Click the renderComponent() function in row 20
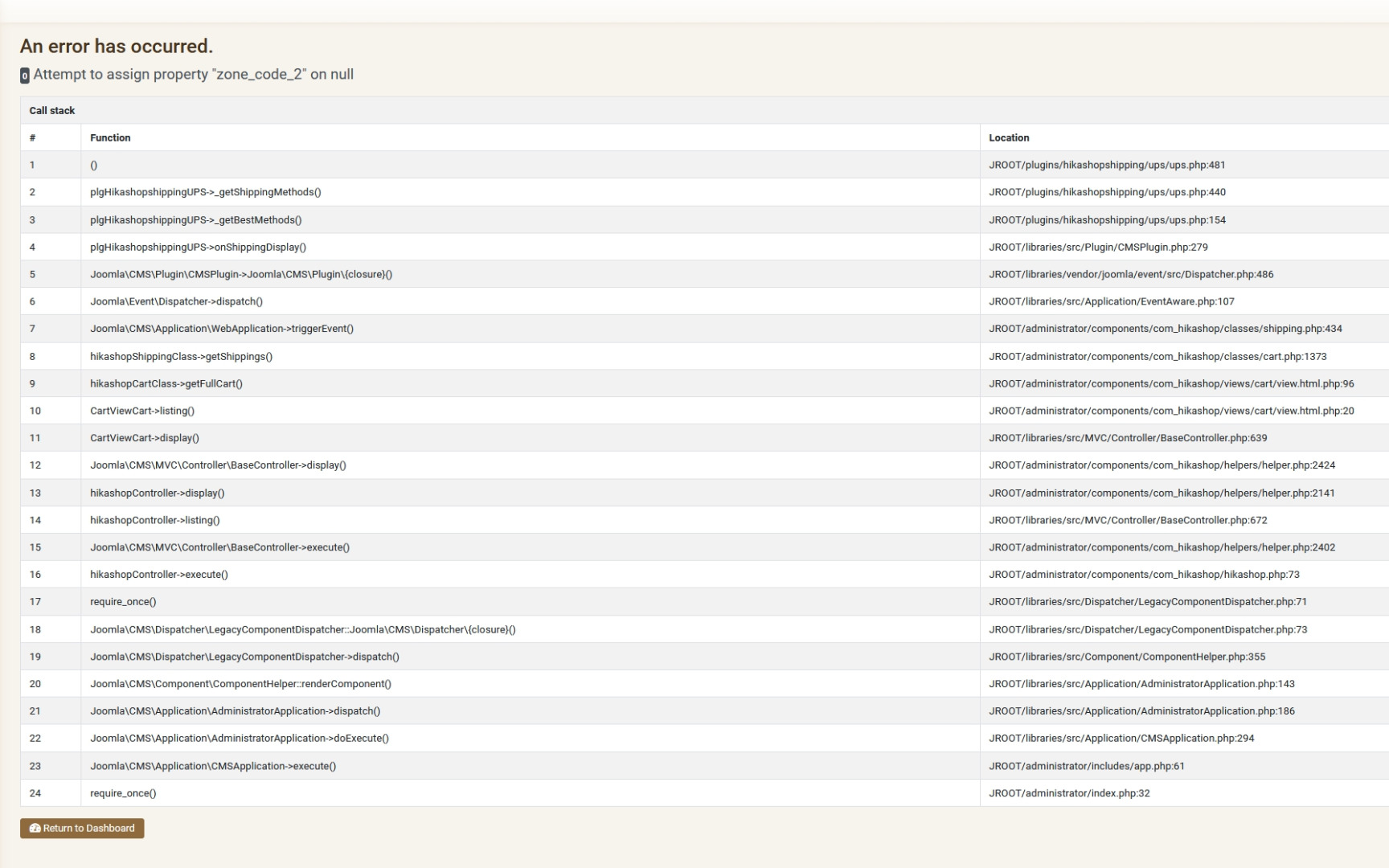Viewport: 1389px width, 868px height. pyautogui.click(x=240, y=684)
